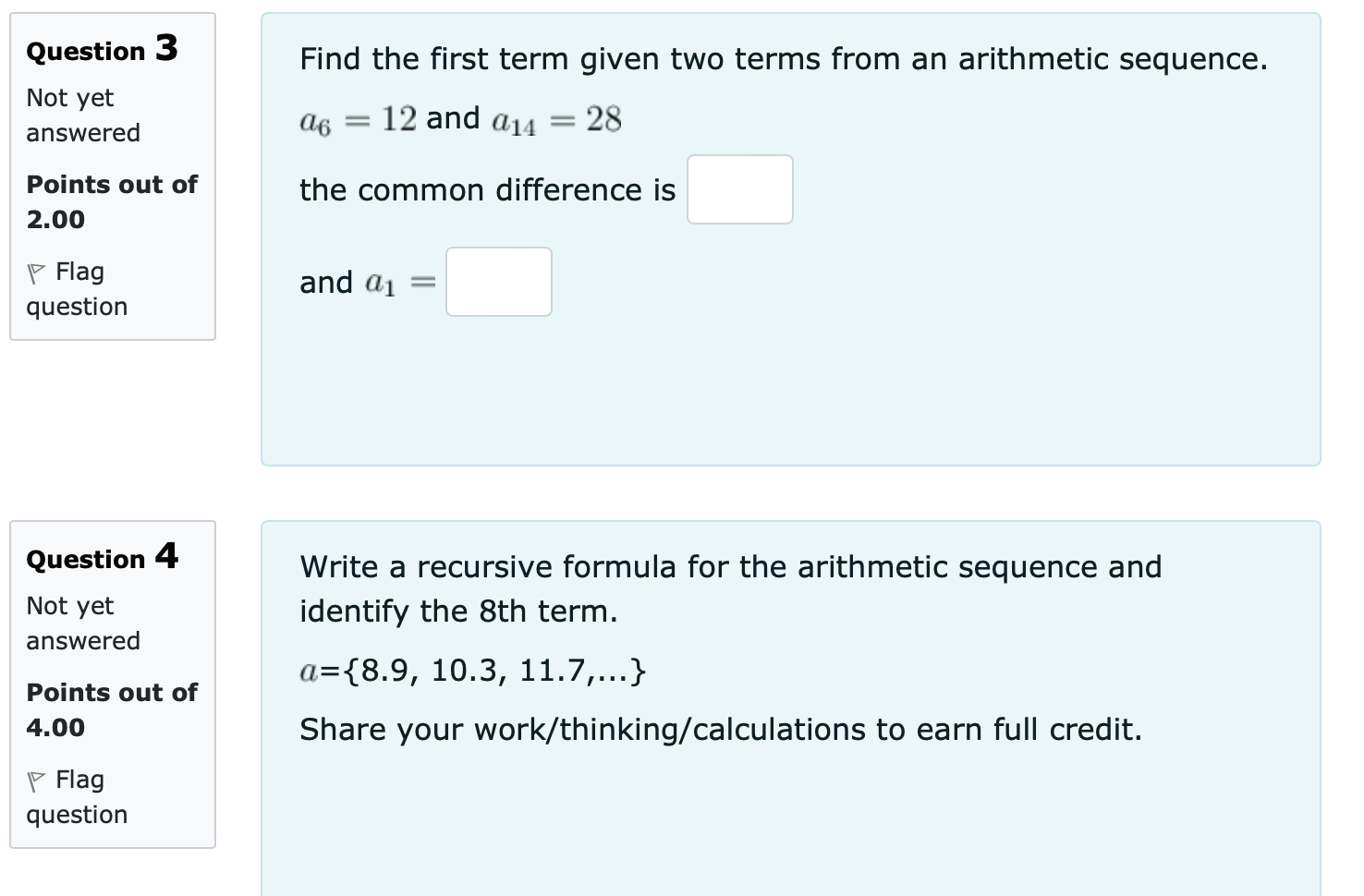1364x896 pixels.
Task: Click the Question 3 heading label
Action: tap(100, 50)
